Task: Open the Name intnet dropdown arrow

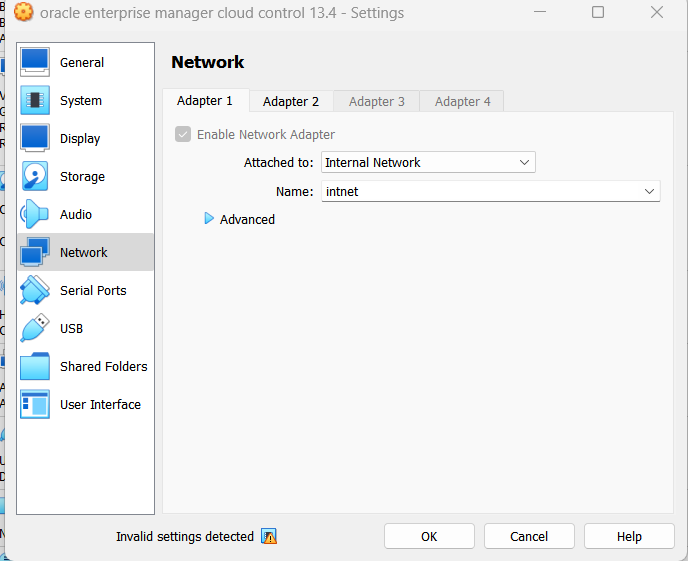Action: pyautogui.click(x=649, y=191)
